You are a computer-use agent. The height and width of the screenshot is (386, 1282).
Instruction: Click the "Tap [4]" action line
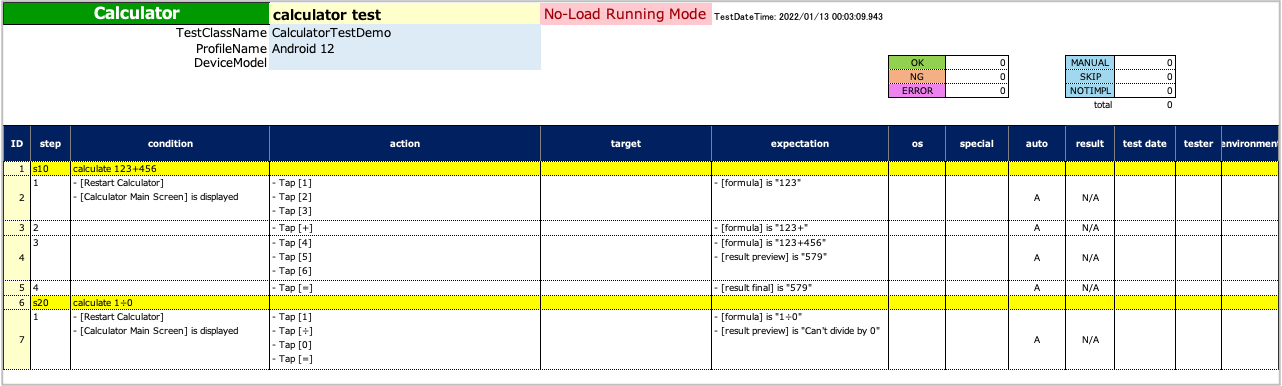(x=292, y=243)
